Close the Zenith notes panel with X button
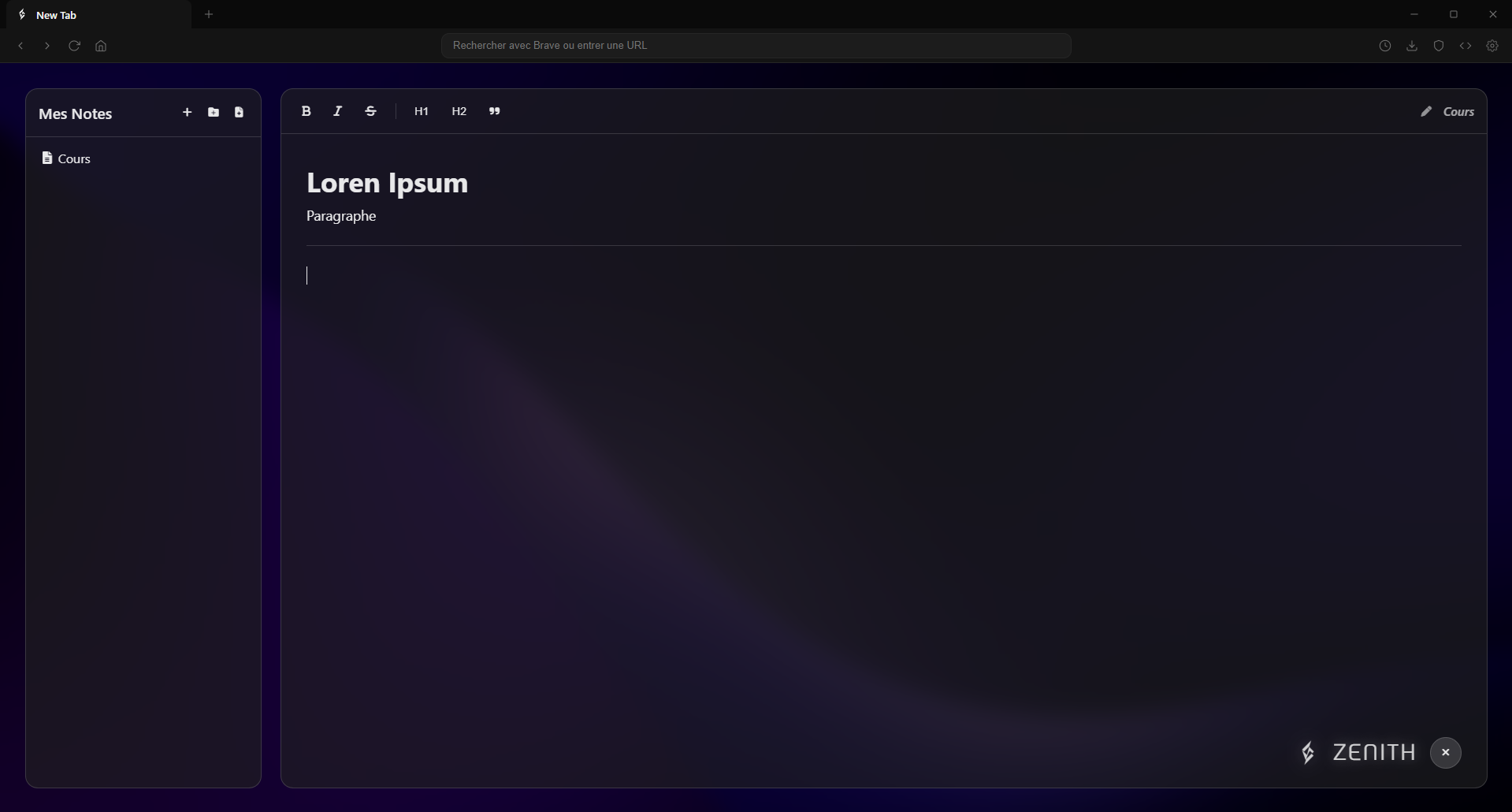 click(1445, 752)
